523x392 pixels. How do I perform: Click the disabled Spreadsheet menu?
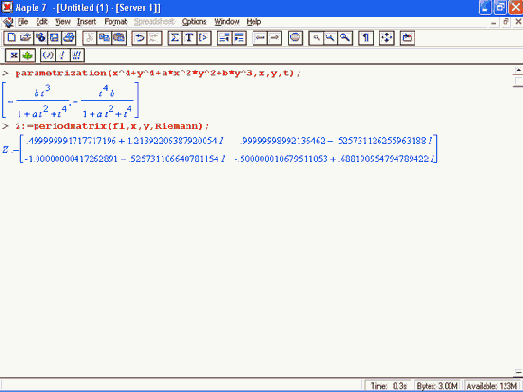pos(154,22)
